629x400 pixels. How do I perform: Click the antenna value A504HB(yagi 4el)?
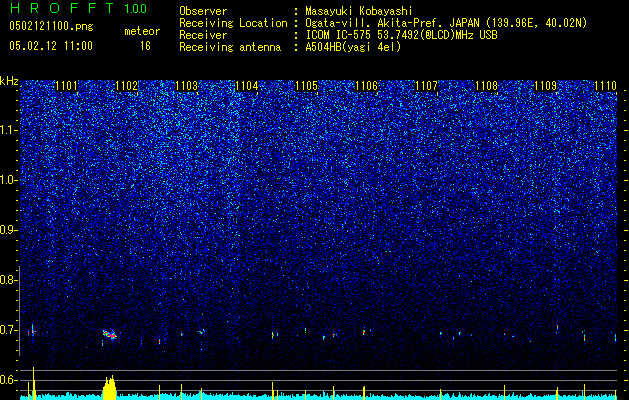click(353, 47)
